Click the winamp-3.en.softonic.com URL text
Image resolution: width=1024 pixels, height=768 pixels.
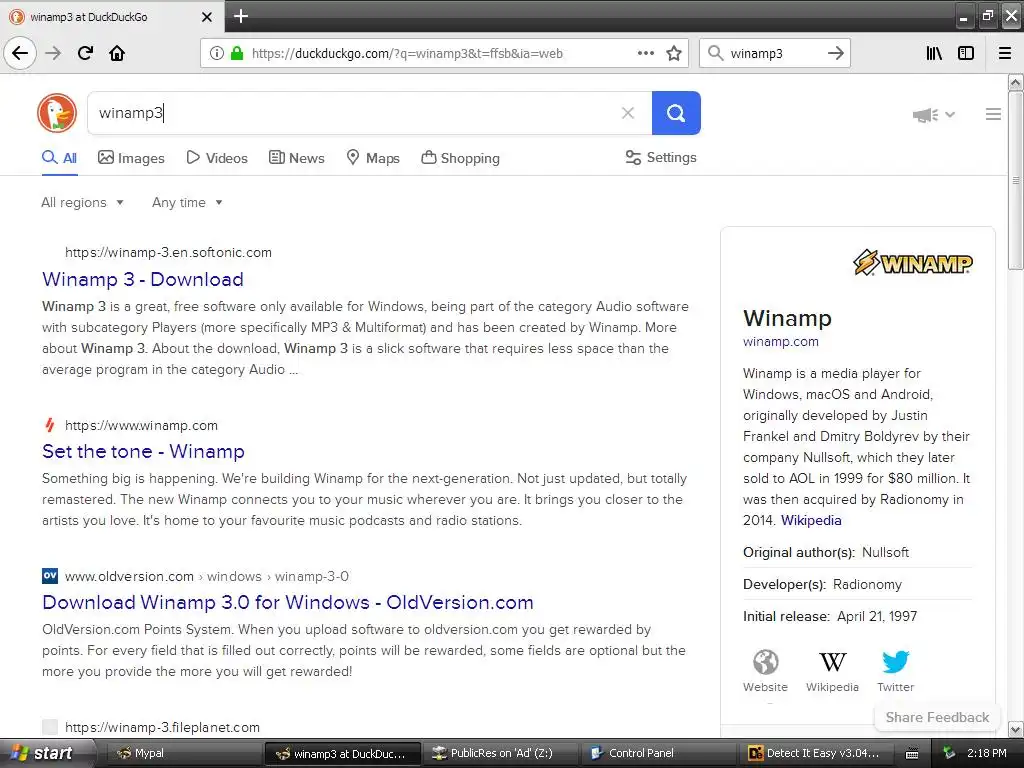click(168, 253)
